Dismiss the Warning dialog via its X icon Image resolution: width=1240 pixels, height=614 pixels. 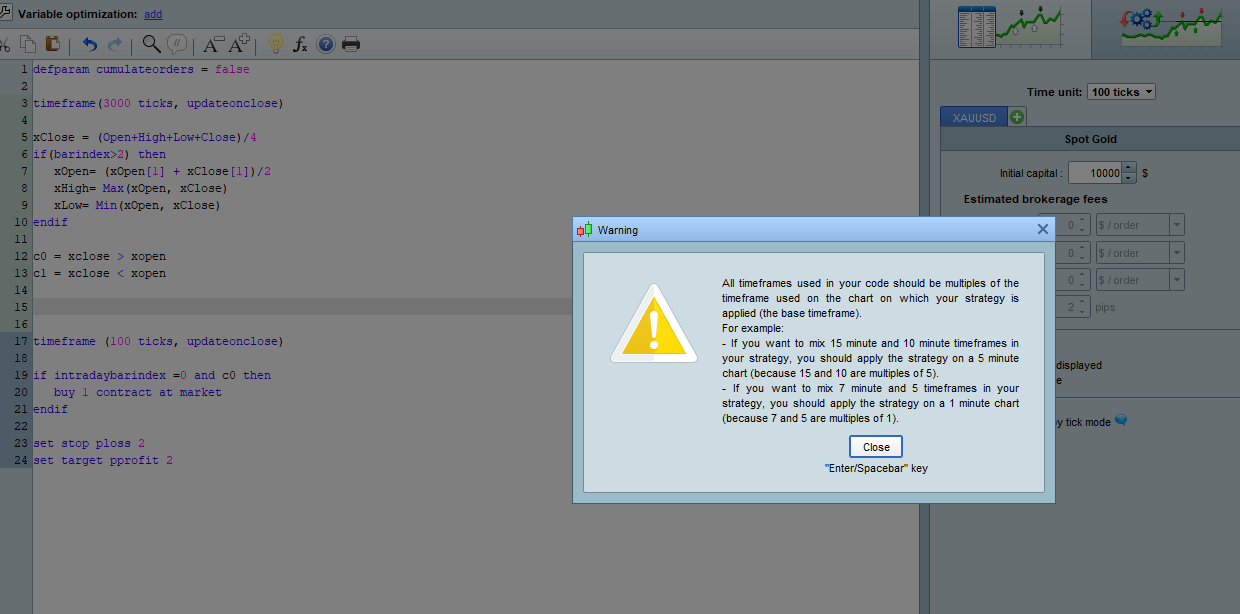[x=1042, y=229]
